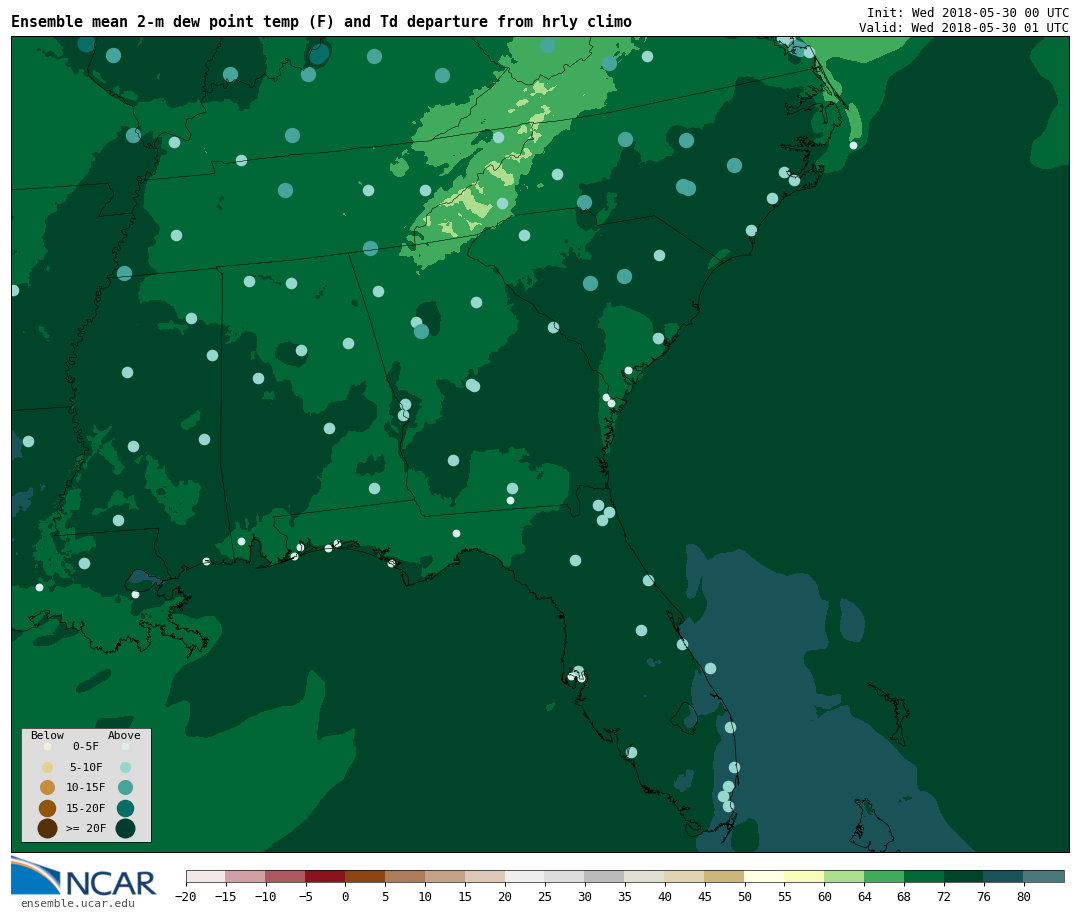
Task: Click the colorbar tick label '76'
Action: pyautogui.click(x=984, y=896)
